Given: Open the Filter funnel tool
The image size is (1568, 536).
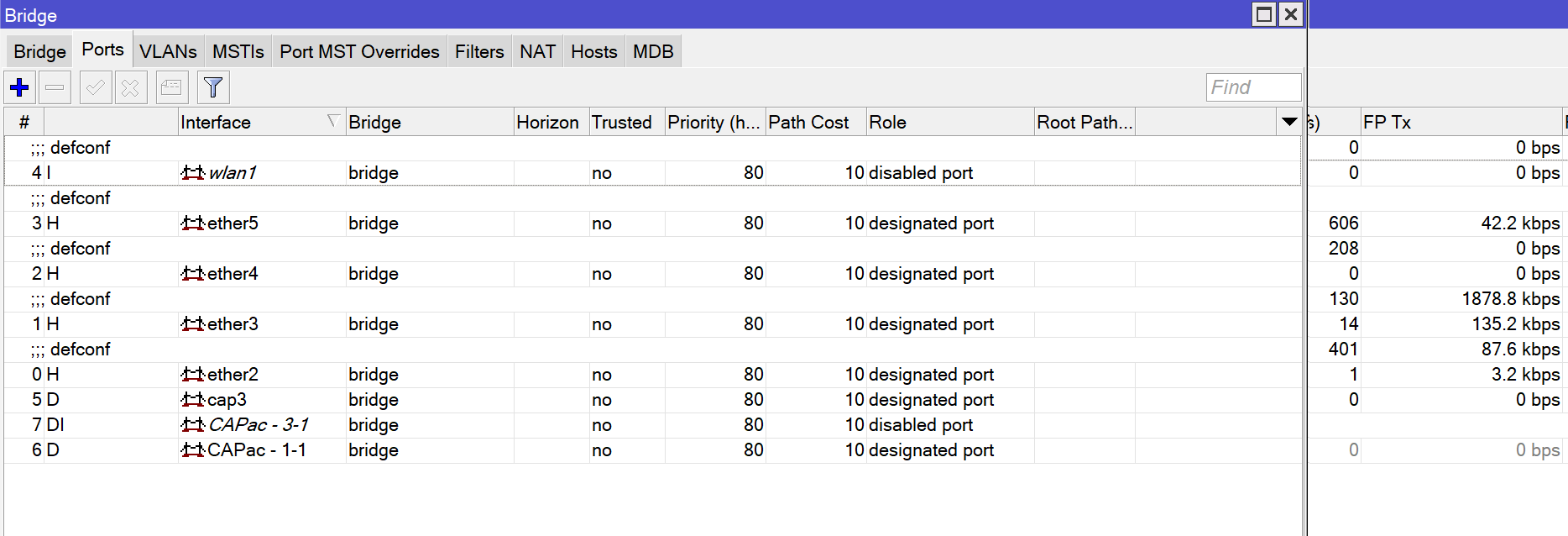Looking at the screenshot, I should [x=213, y=87].
